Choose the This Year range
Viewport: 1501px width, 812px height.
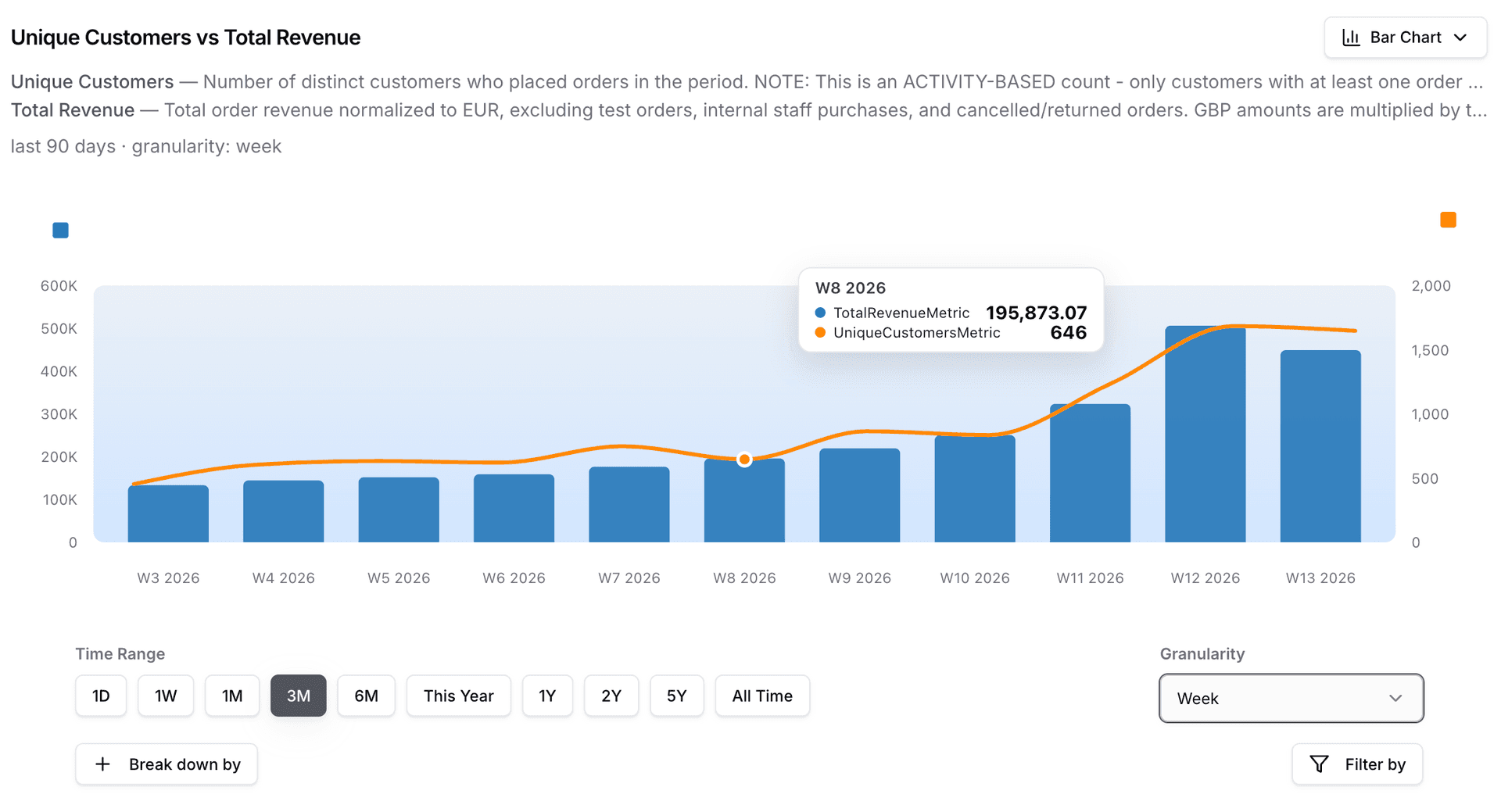458,696
